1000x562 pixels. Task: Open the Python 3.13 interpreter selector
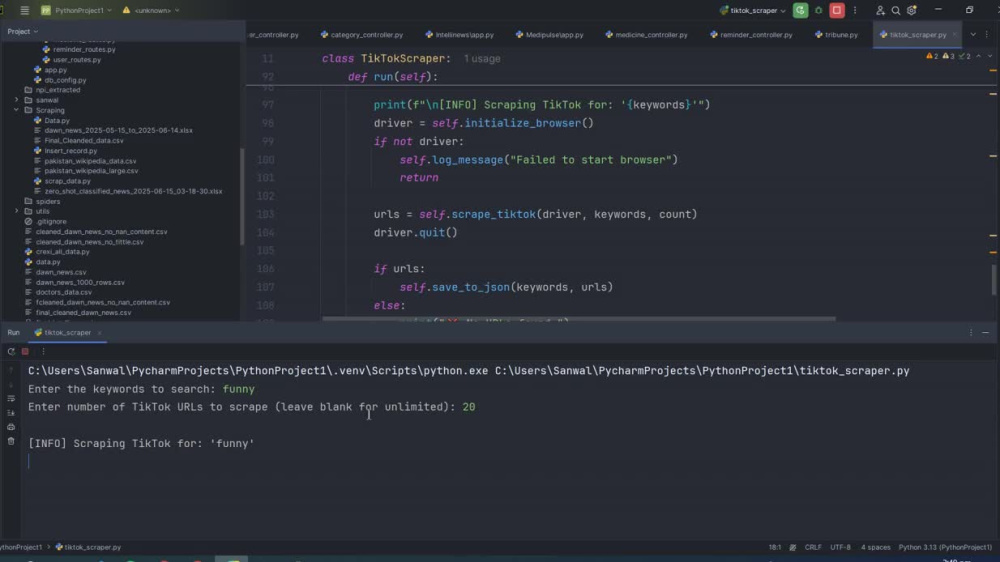click(945, 547)
